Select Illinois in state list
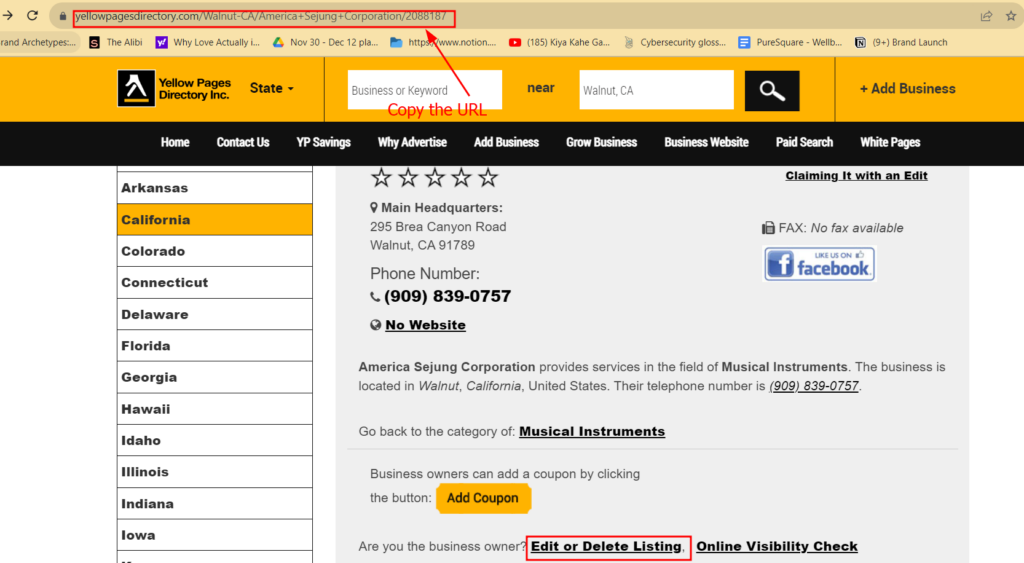1024x563 pixels. [215, 472]
